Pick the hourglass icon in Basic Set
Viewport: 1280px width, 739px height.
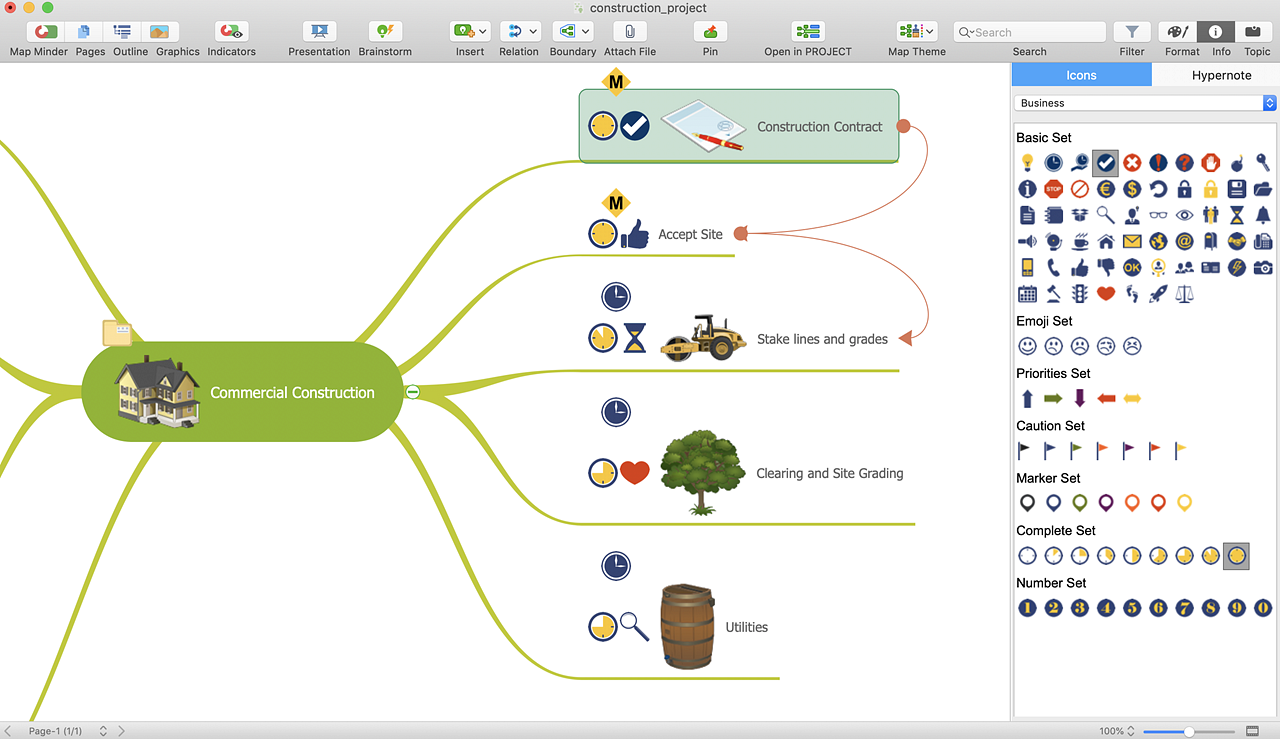1237,214
